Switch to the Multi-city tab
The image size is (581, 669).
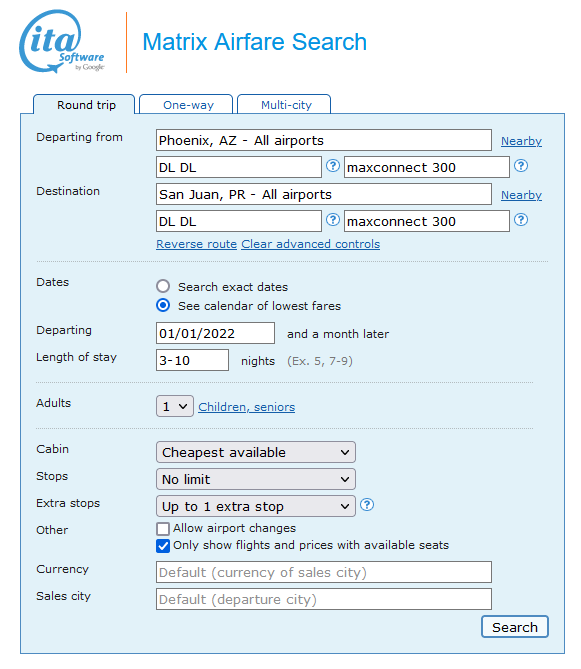(x=284, y=105)
